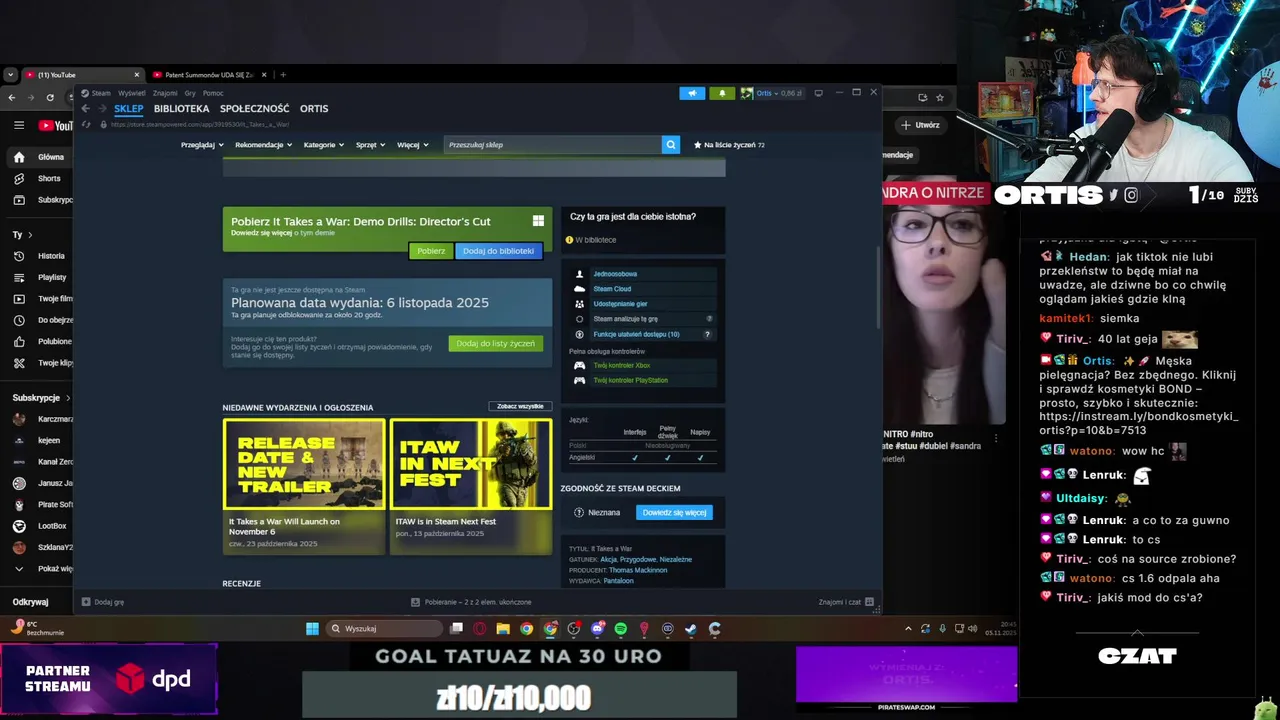Click the PlayStation controller icon
1280x720 pixels.
click(579, 380)
